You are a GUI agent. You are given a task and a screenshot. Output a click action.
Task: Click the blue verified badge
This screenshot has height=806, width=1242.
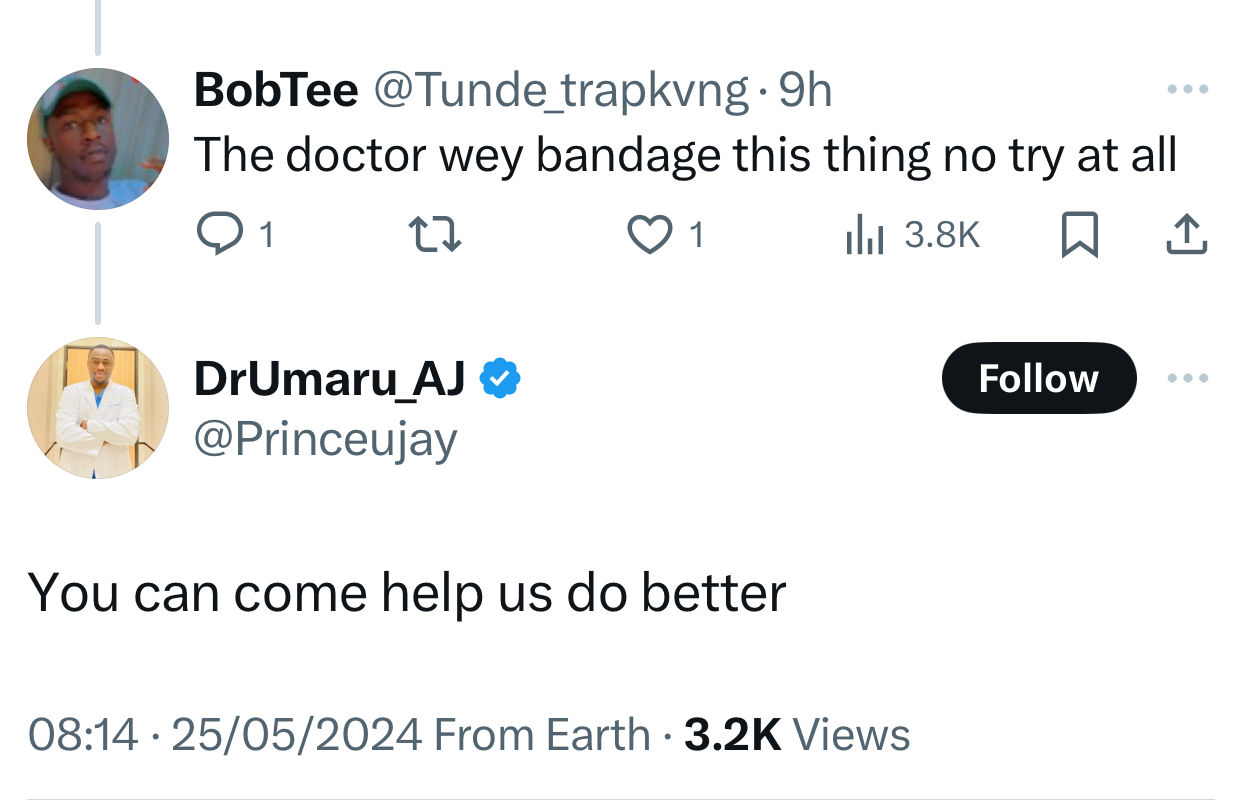click(x=500, y=379)
